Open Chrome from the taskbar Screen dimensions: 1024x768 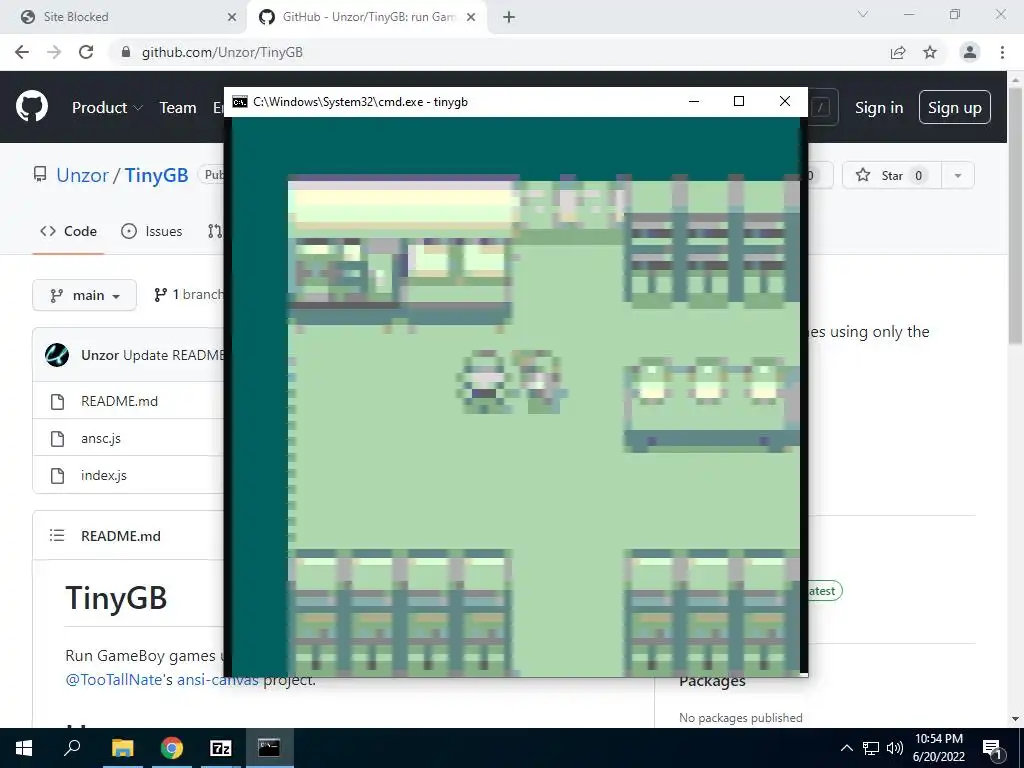click(172, 748)
